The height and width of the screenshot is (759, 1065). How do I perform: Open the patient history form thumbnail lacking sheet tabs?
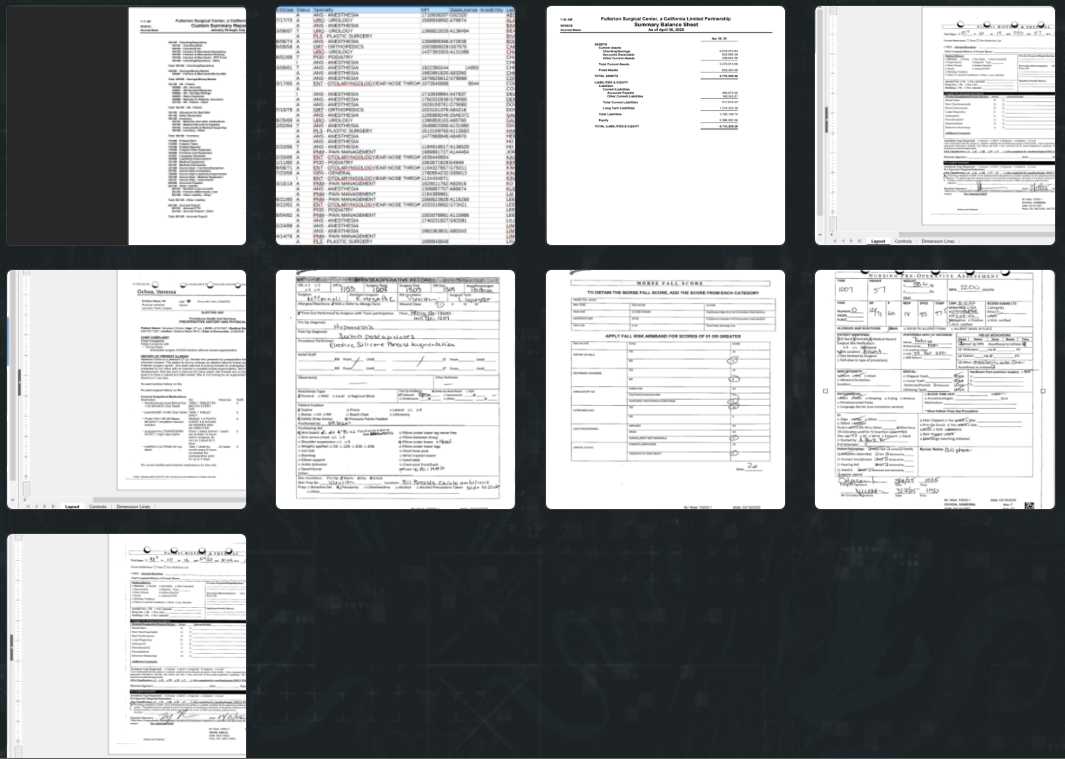coord(127,645)
